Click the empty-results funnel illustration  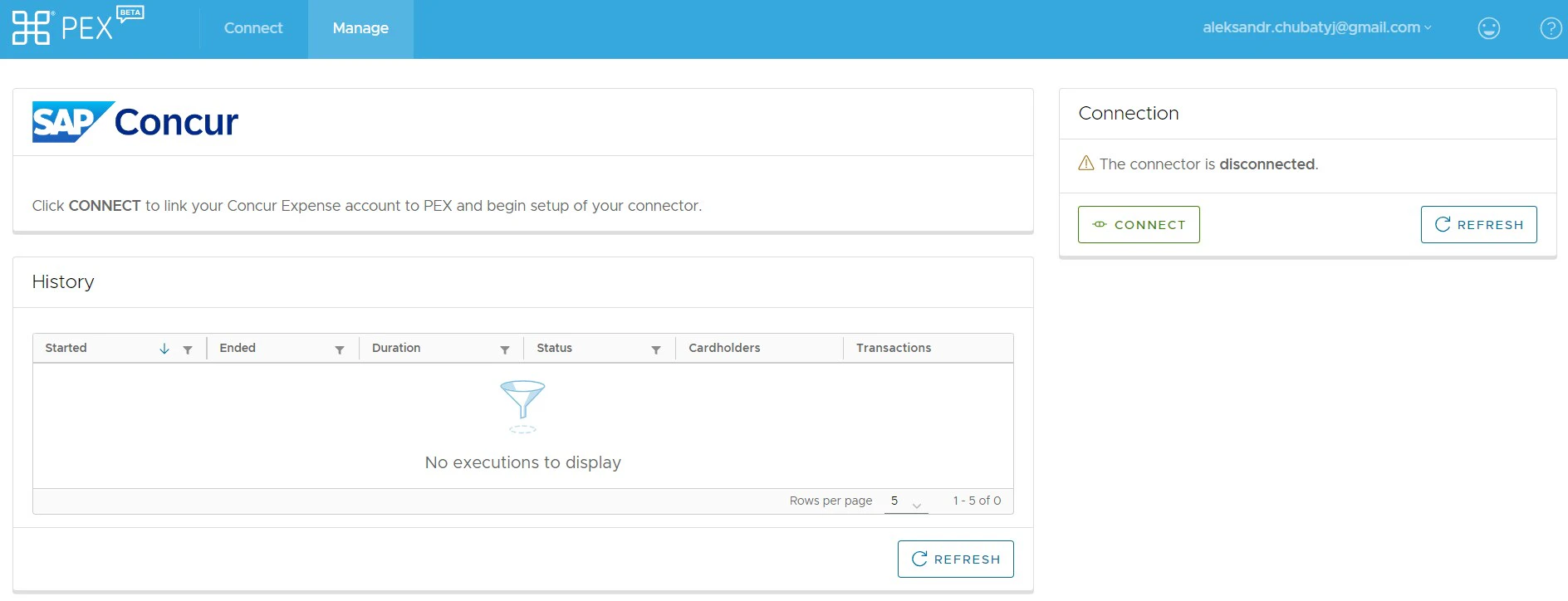point(522,406)
